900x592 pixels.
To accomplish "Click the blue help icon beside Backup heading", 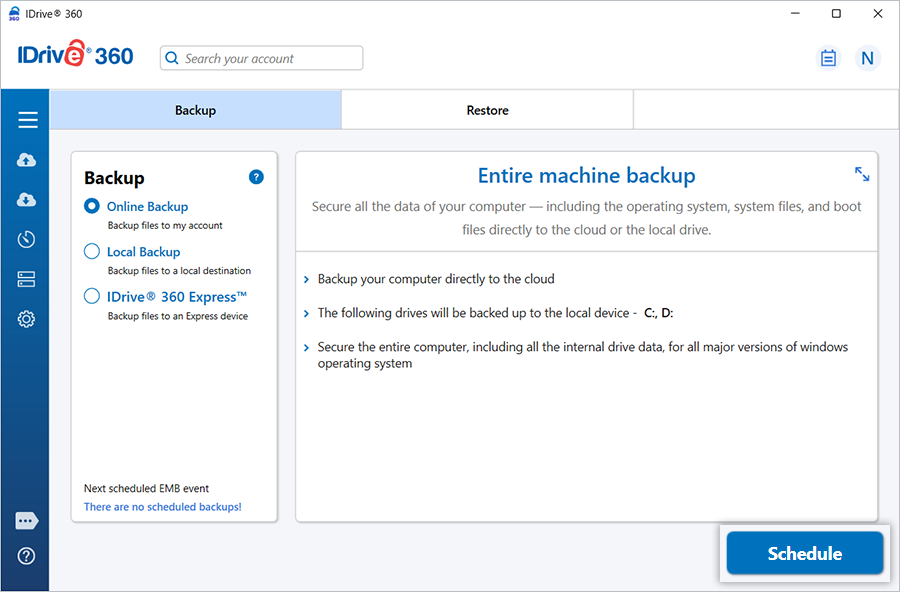I will [x=256, y=177].
